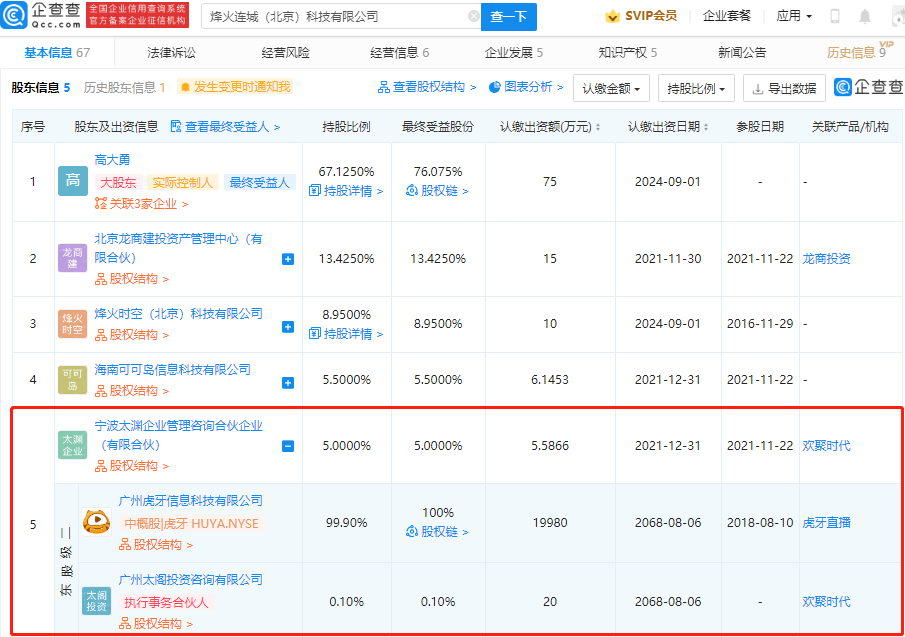Open 海南可可岛信息科技有限公司 link
Image resolution: width=905 pixels, height=637 pixels.
pyautogui.click(x=173, y=370)
